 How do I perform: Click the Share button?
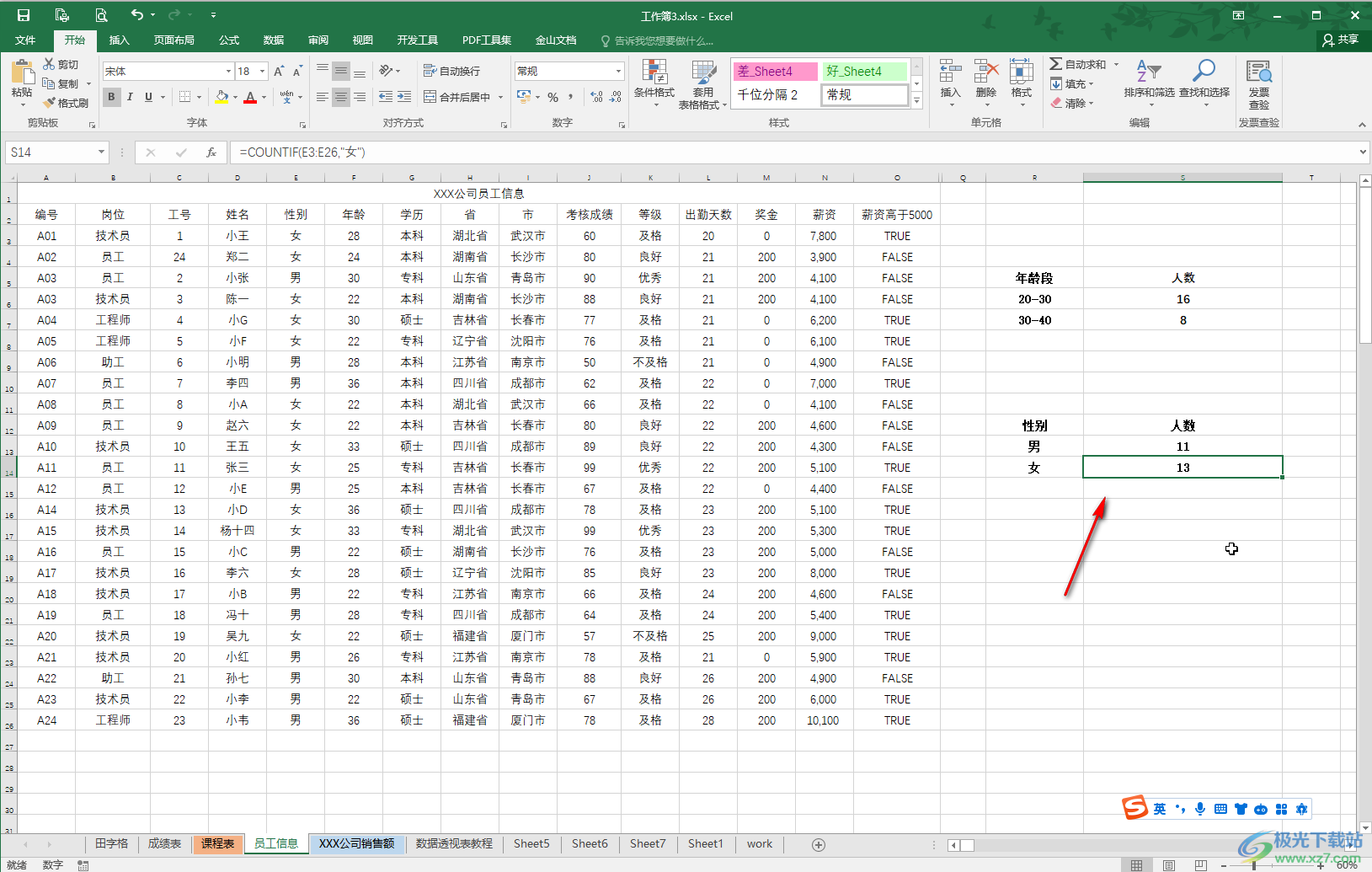tap(1340, 40)
